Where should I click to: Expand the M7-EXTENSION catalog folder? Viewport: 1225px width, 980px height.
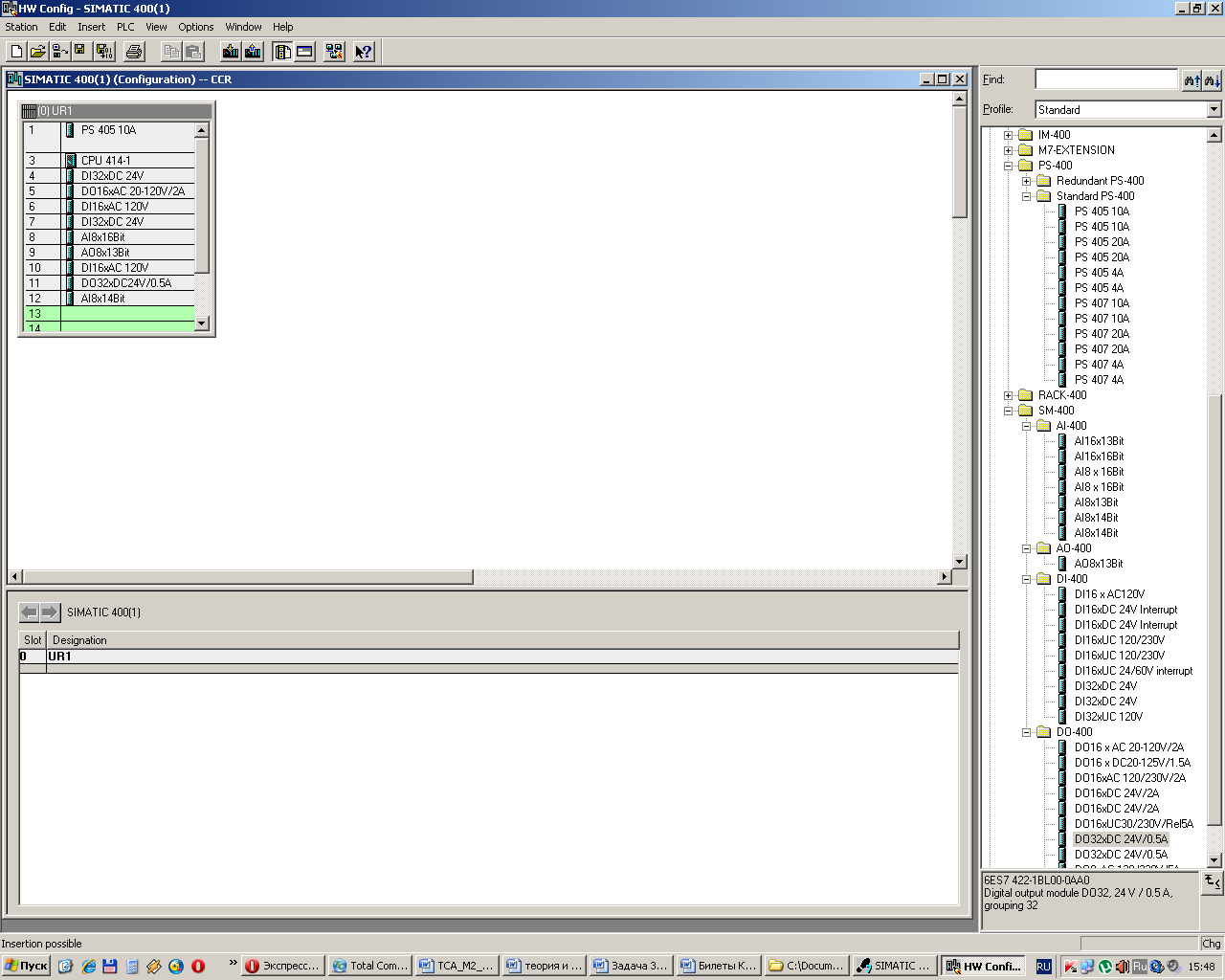(x=1008, y=150)
